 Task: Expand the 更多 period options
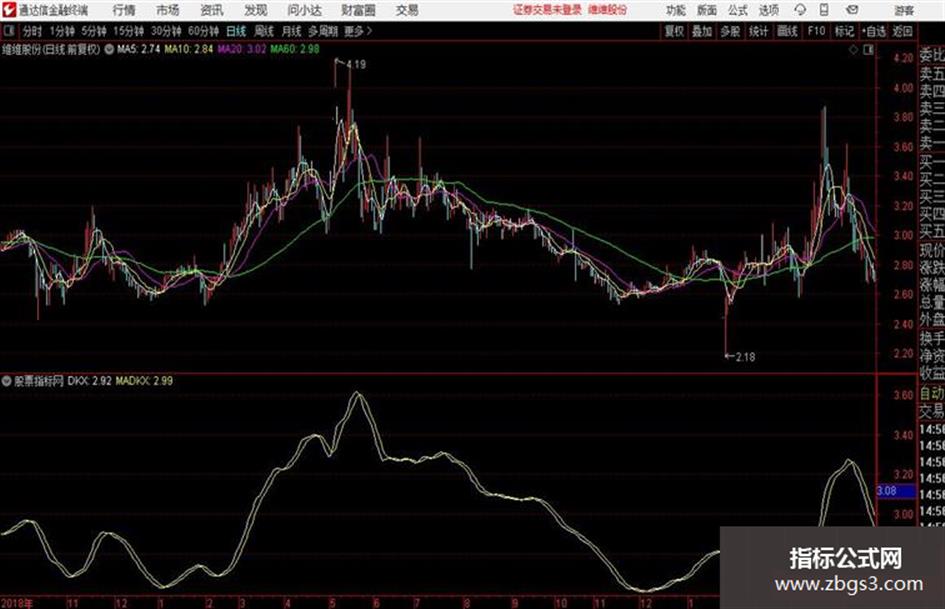(358, 31)
